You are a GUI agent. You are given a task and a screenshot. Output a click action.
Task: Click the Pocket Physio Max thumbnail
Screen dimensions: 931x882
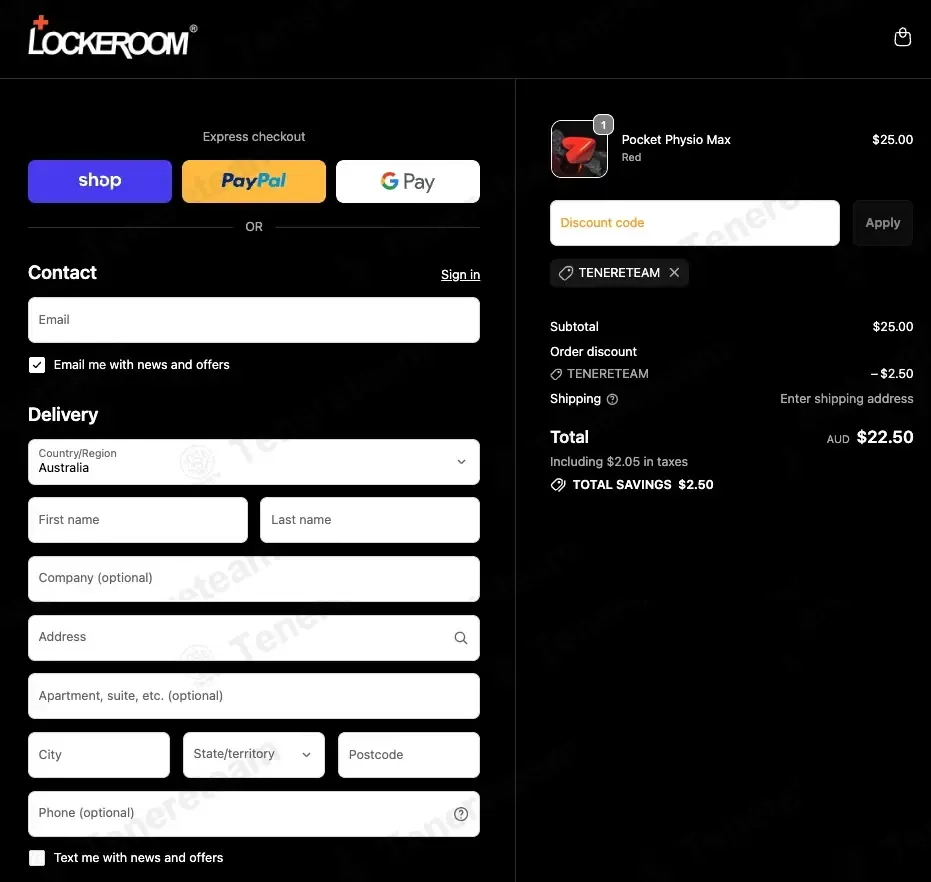(x=579, y=149)
